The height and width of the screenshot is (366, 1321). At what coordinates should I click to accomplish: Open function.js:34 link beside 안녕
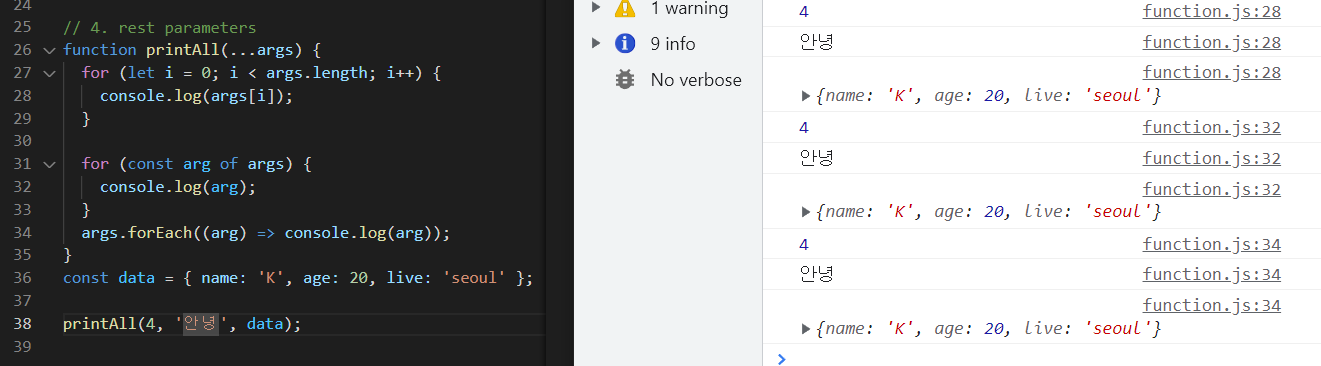click(x=1212, y=274)
